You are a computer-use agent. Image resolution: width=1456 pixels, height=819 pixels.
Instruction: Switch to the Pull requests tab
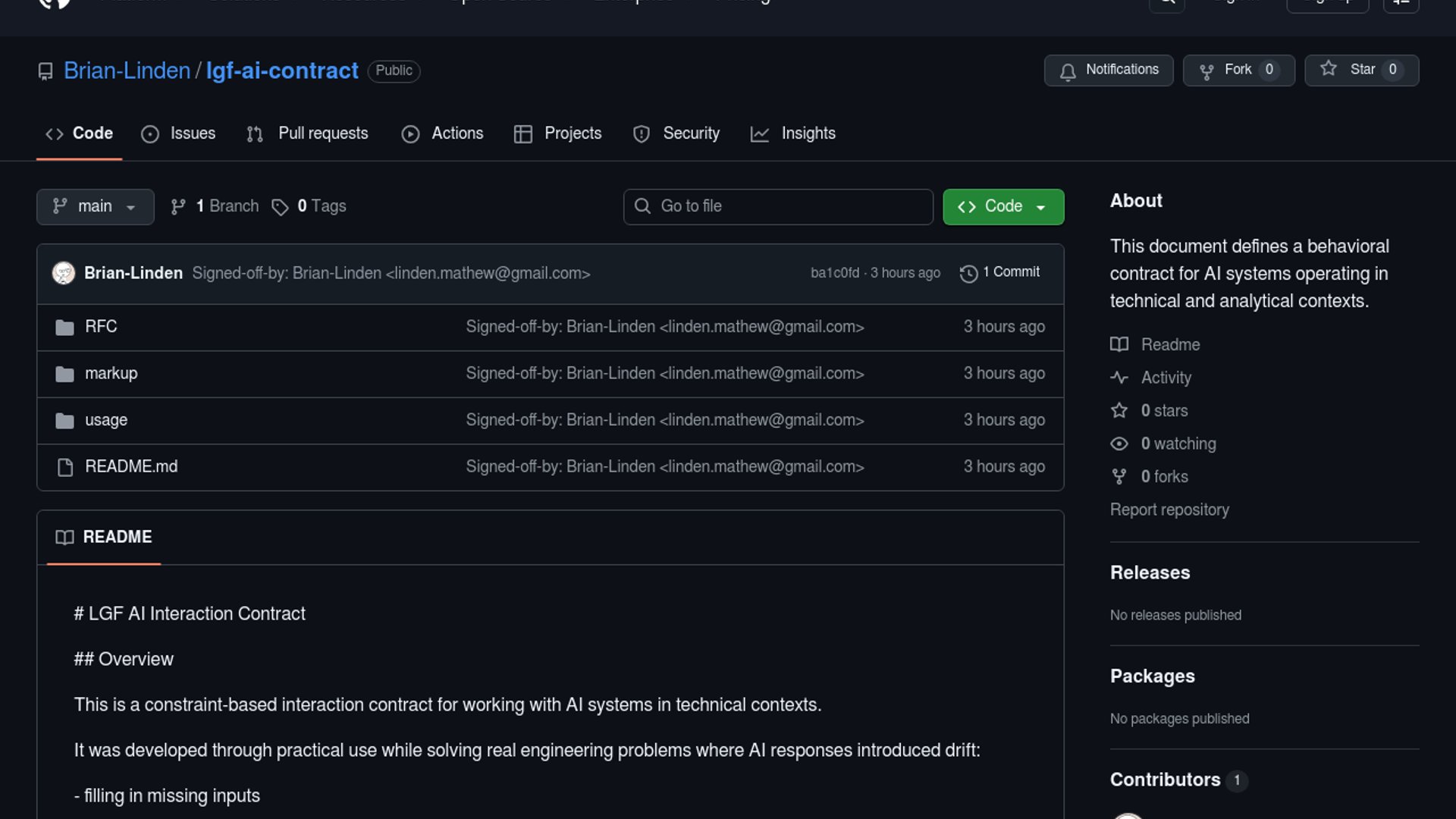click(x=308, y=133)
